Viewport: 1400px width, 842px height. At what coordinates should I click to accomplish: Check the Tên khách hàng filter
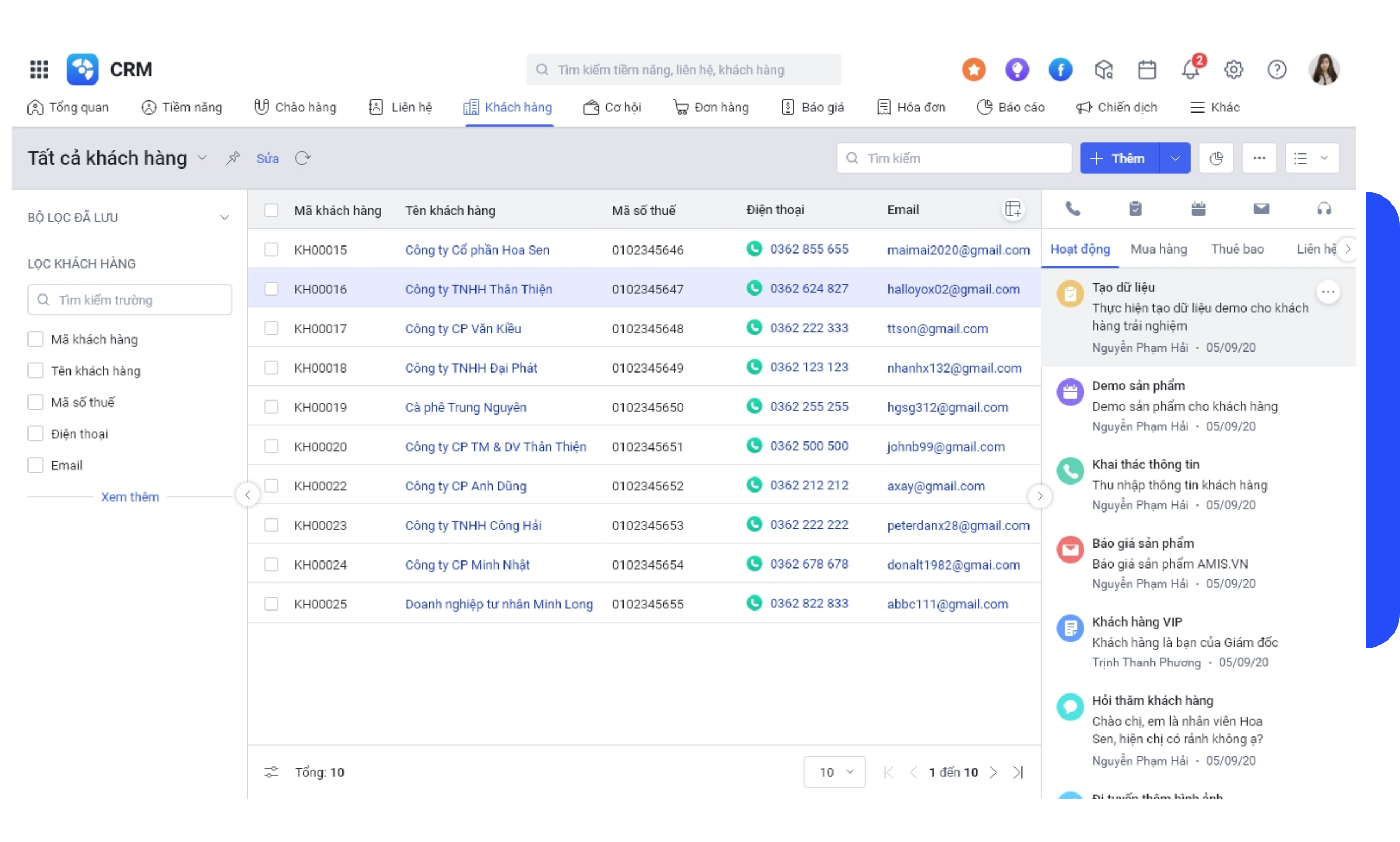35,370
